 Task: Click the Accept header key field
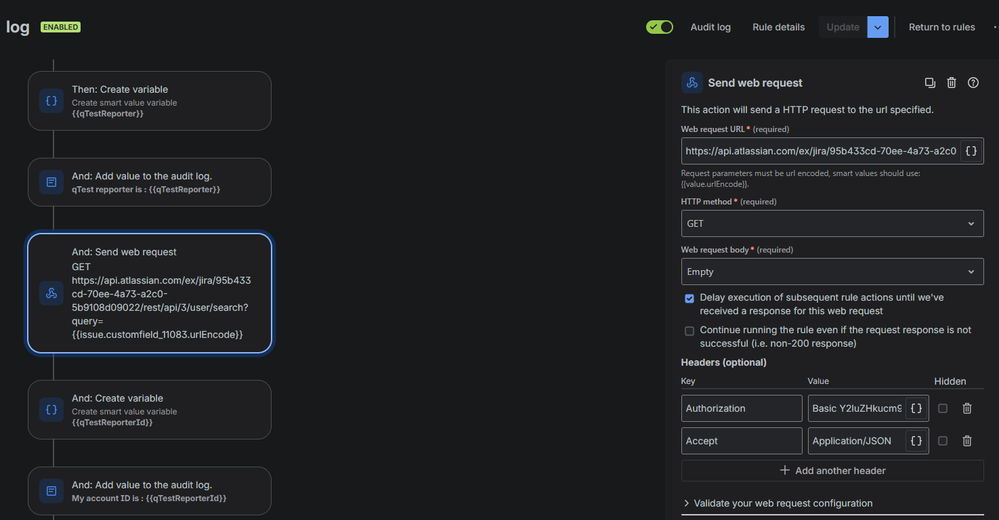[x=742, y=441]
